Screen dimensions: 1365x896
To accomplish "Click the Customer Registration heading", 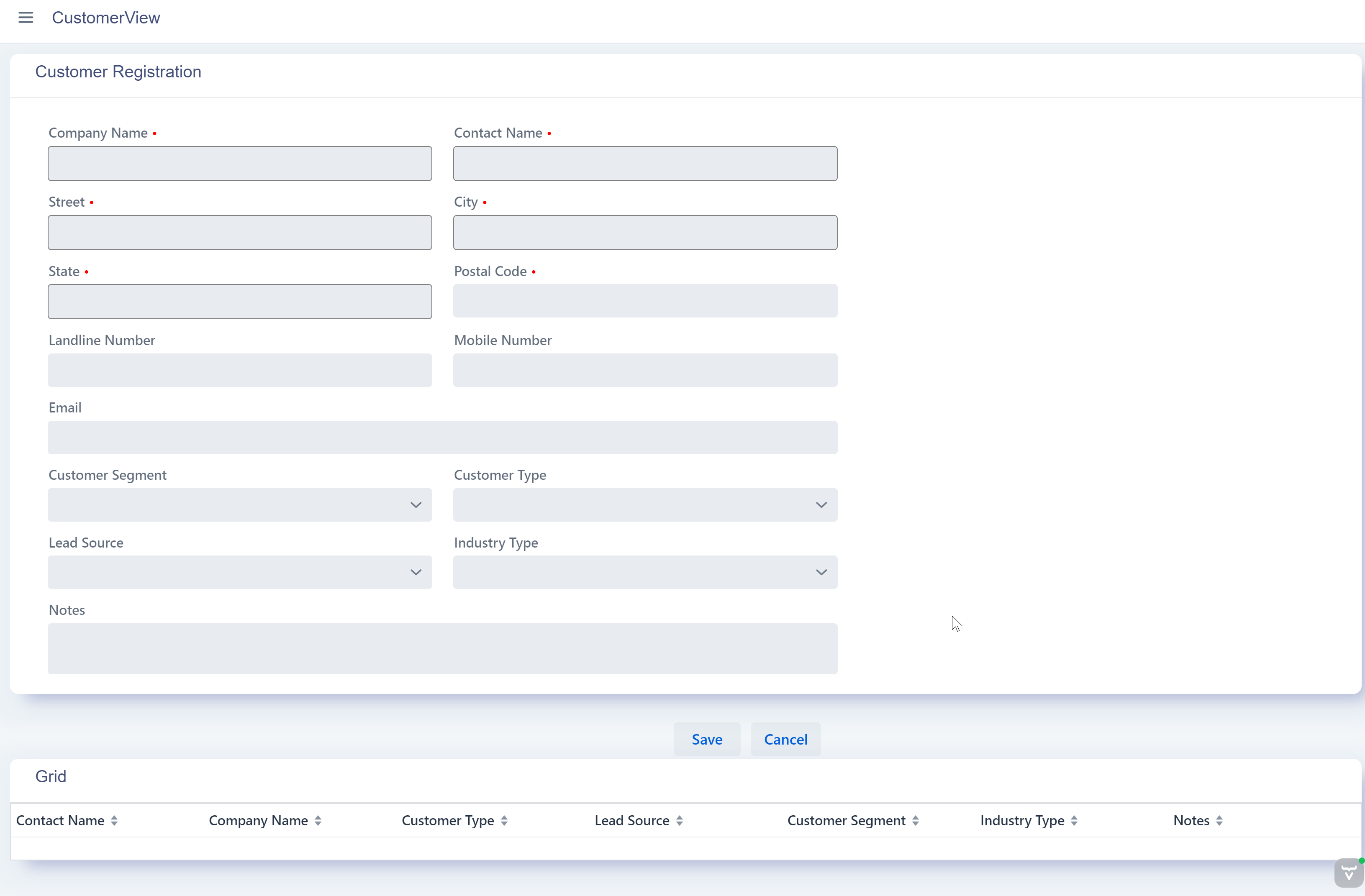I will [118, 72].
